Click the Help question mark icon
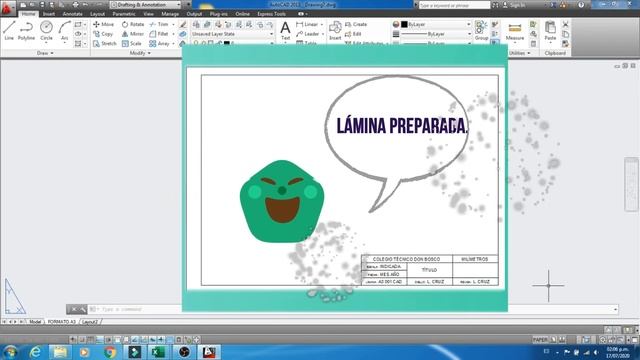This screenshot has width=640, height=360. 581,5
